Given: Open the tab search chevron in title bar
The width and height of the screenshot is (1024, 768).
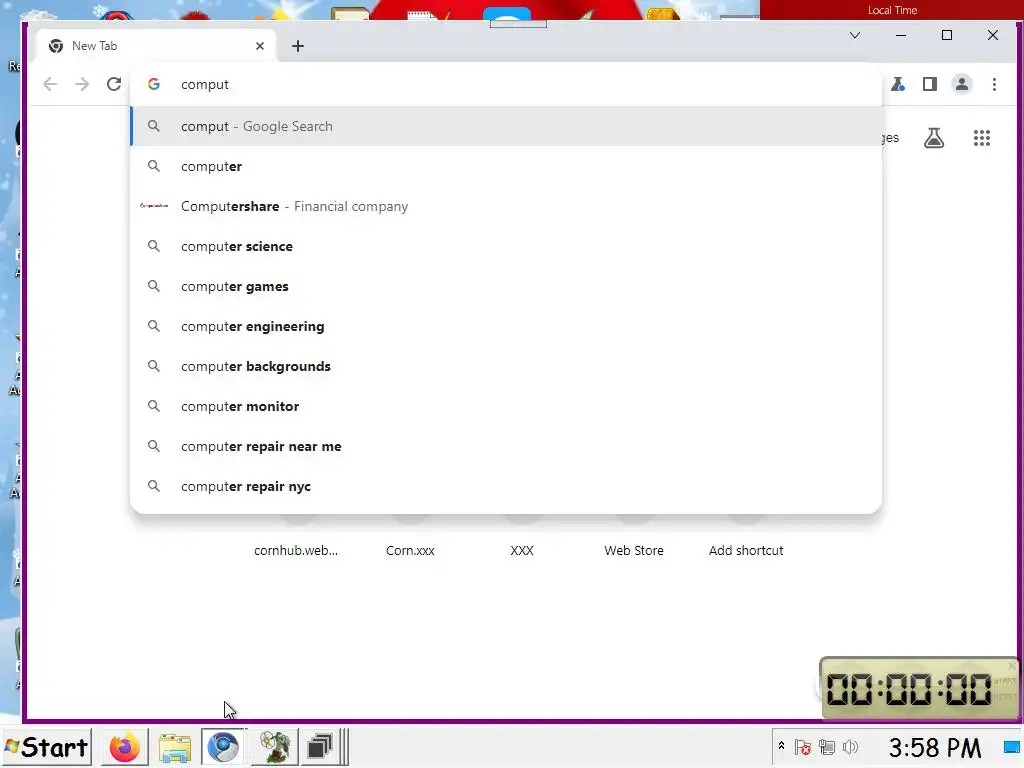Looking at the screenshot, I should pos(855,35).
